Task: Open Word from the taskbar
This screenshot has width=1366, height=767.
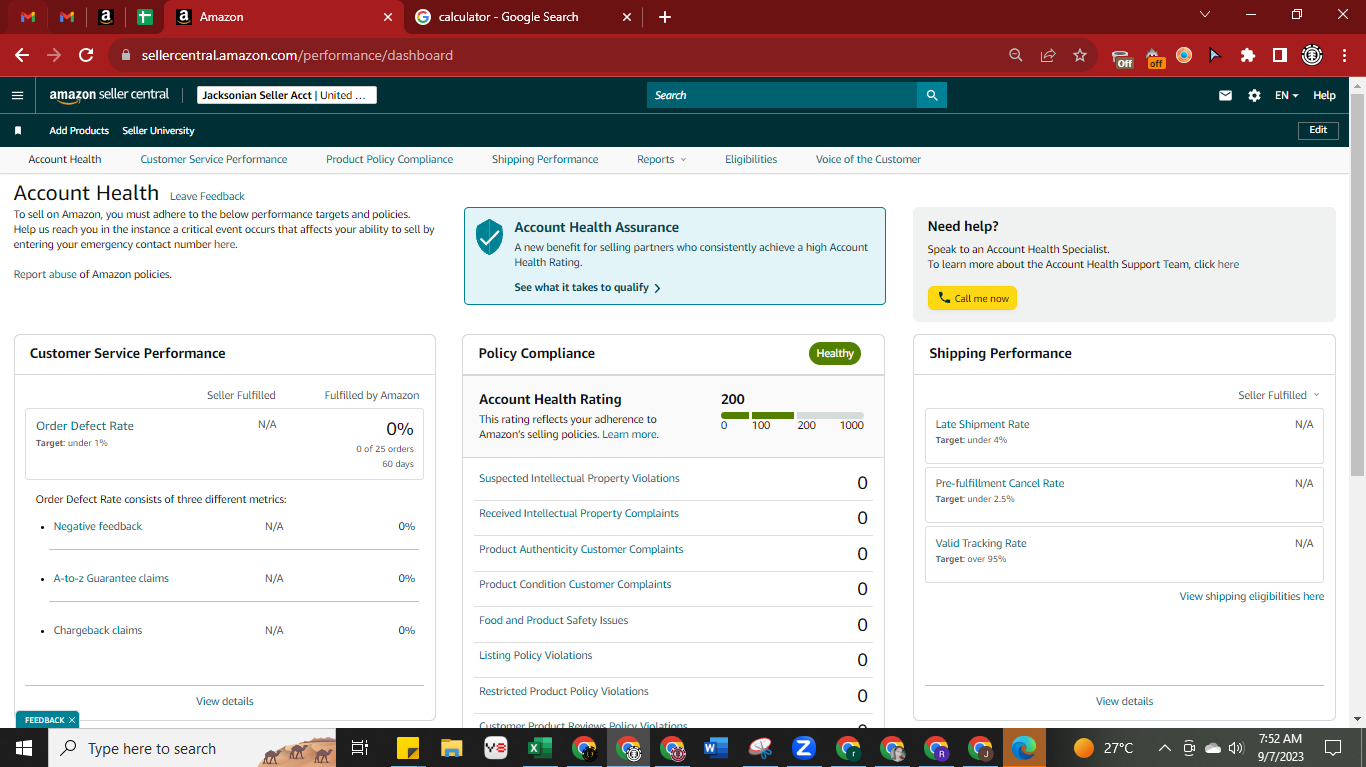Action: tap(715, 748)
